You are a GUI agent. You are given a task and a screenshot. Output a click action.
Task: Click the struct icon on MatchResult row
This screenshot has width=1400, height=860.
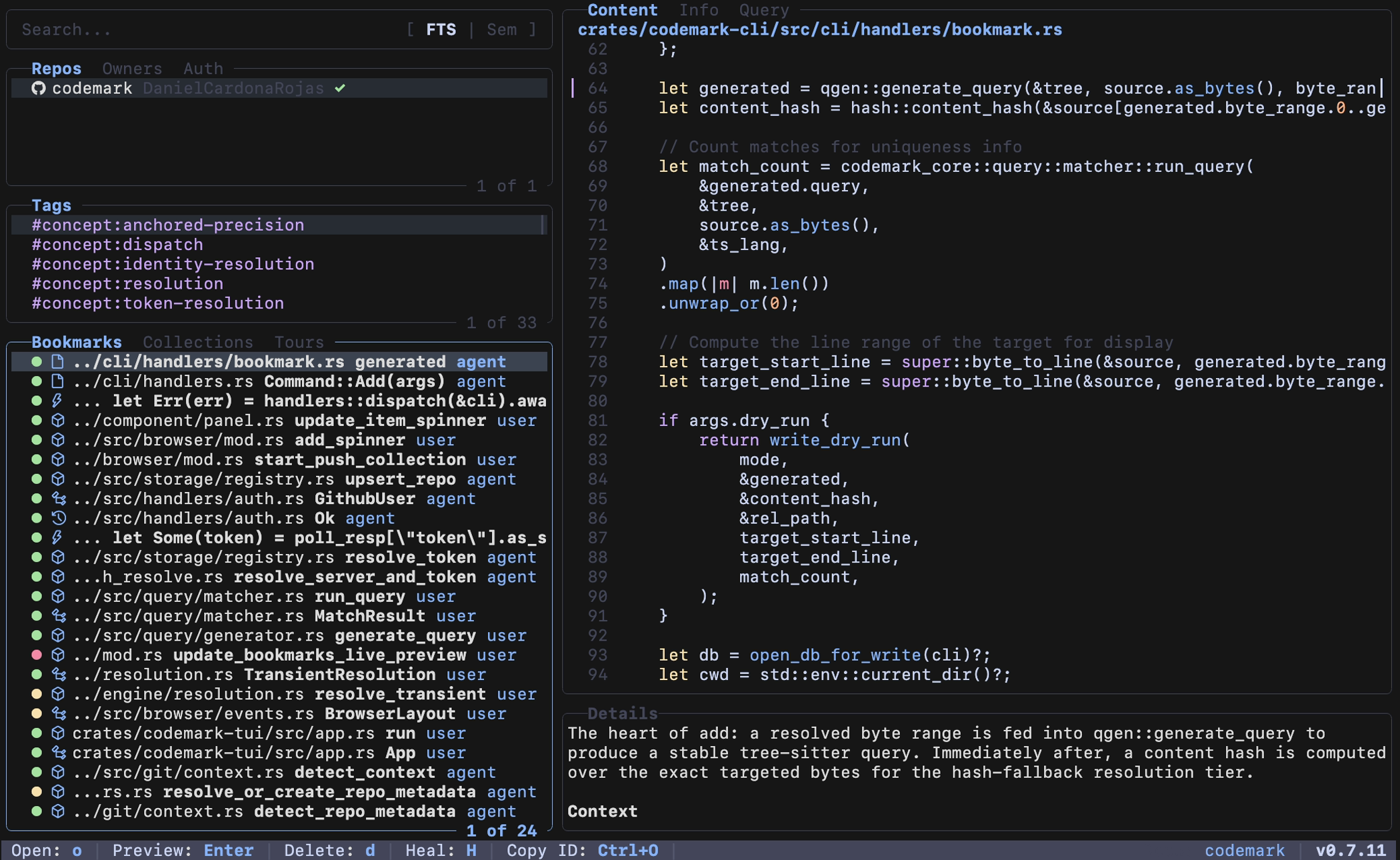tap(58, 616)
